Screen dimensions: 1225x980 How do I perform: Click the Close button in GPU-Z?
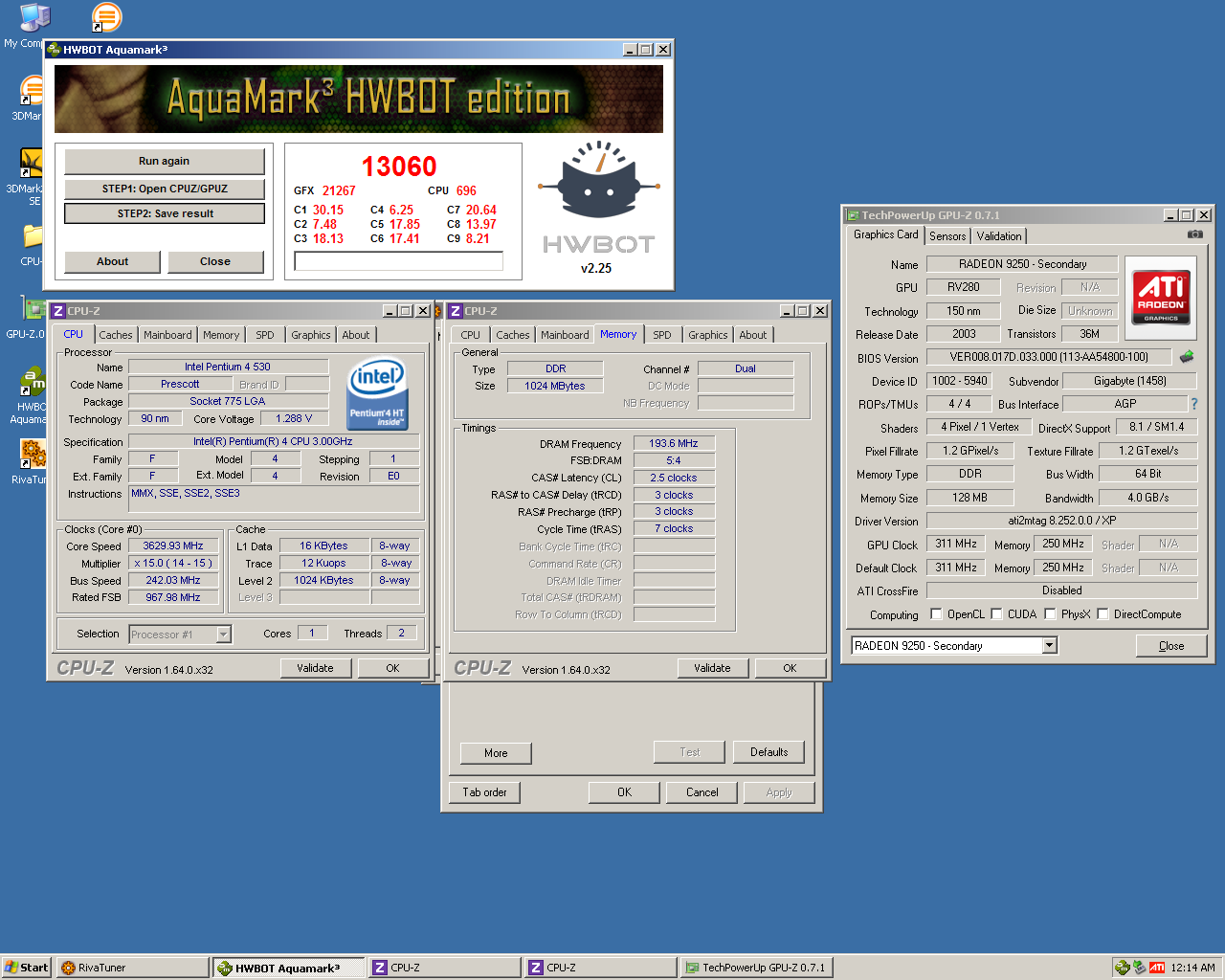coord(1171,646)
